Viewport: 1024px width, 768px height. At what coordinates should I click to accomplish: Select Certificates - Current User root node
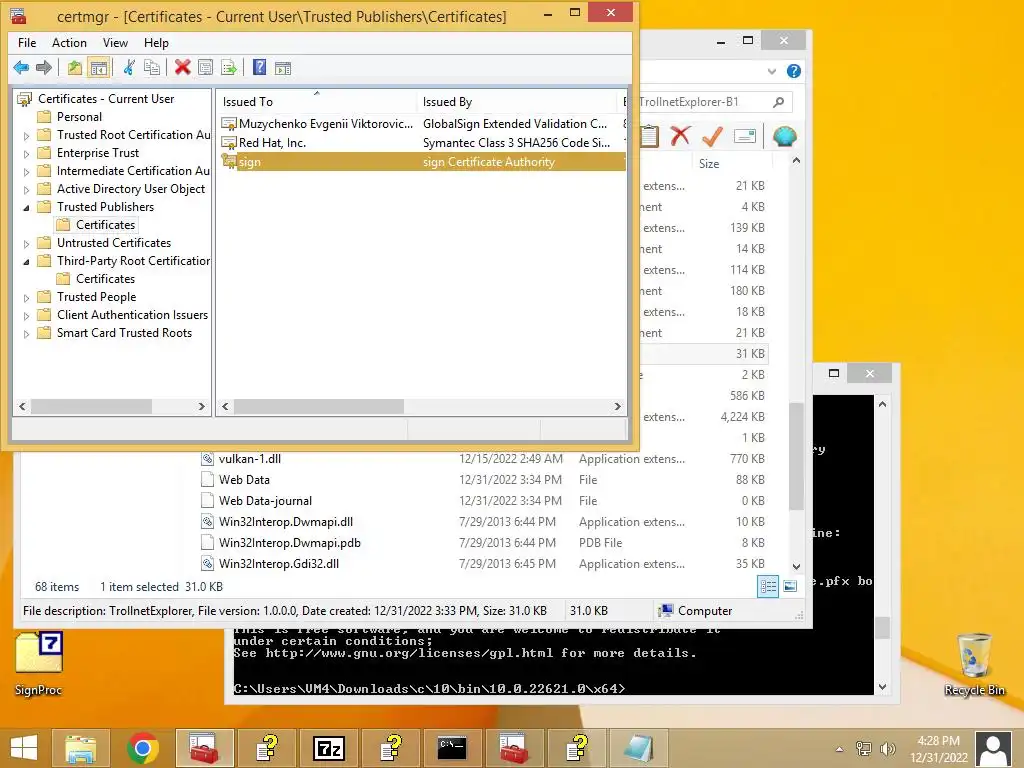coord(106,99)
